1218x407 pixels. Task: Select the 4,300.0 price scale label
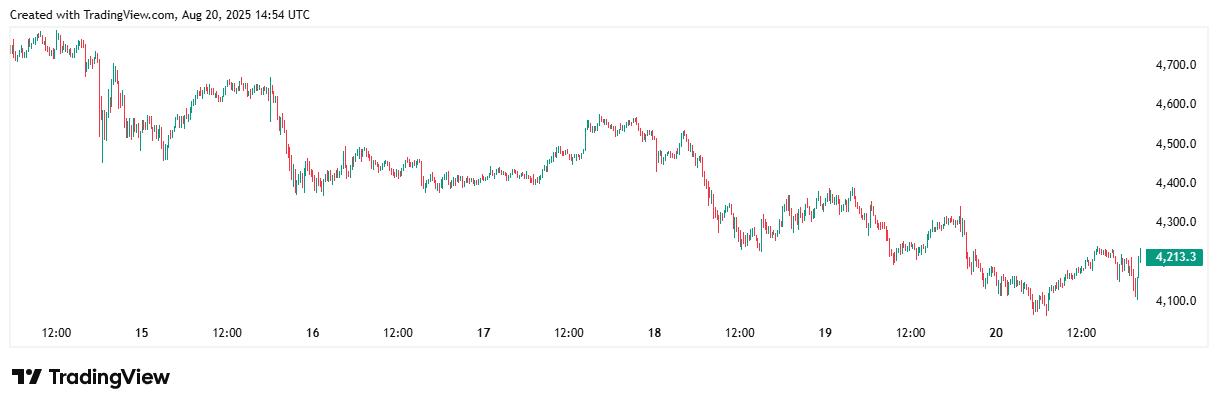[x=1176, y=222]
